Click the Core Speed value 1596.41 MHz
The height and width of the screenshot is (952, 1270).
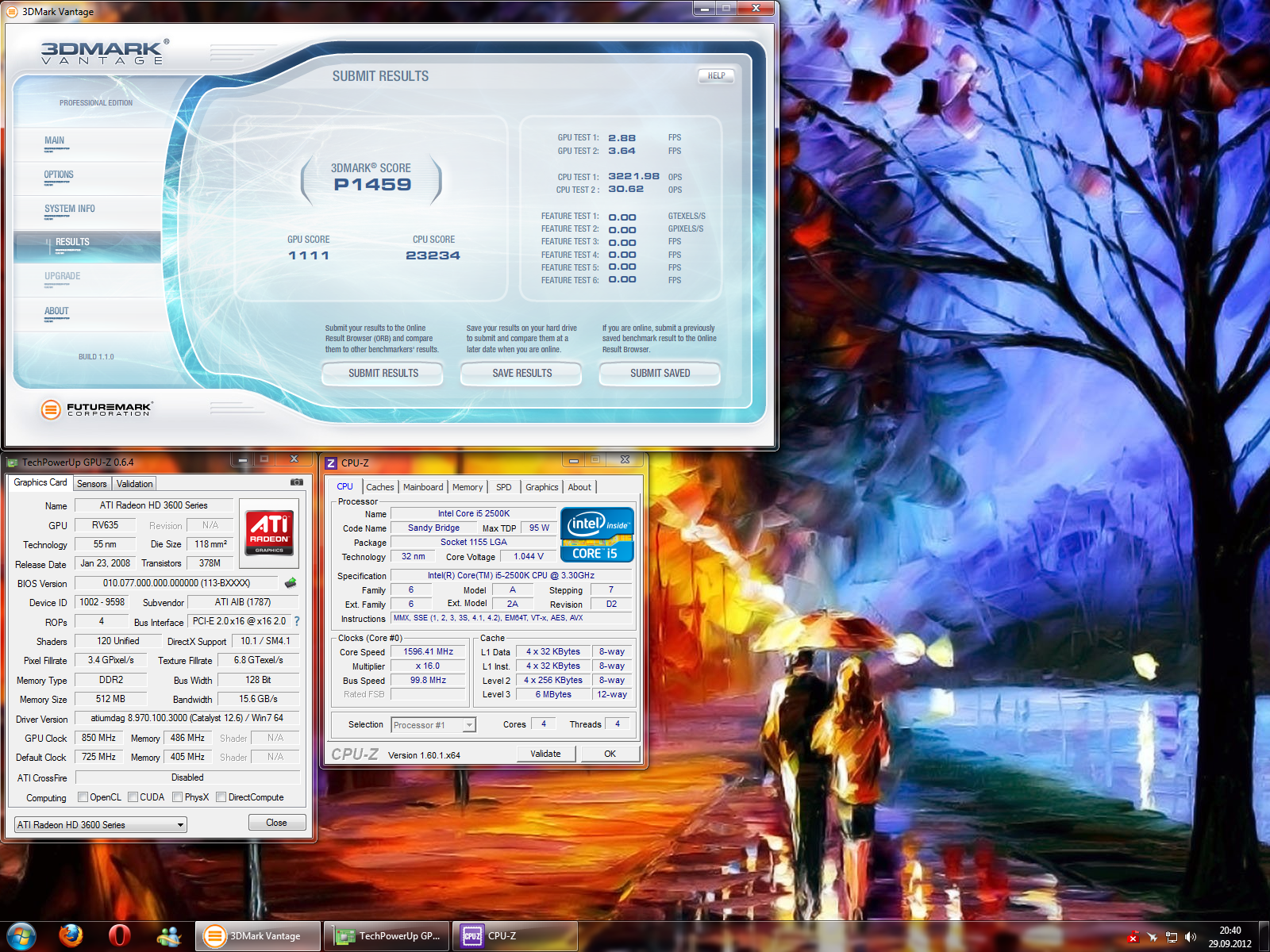click(428, 651)
